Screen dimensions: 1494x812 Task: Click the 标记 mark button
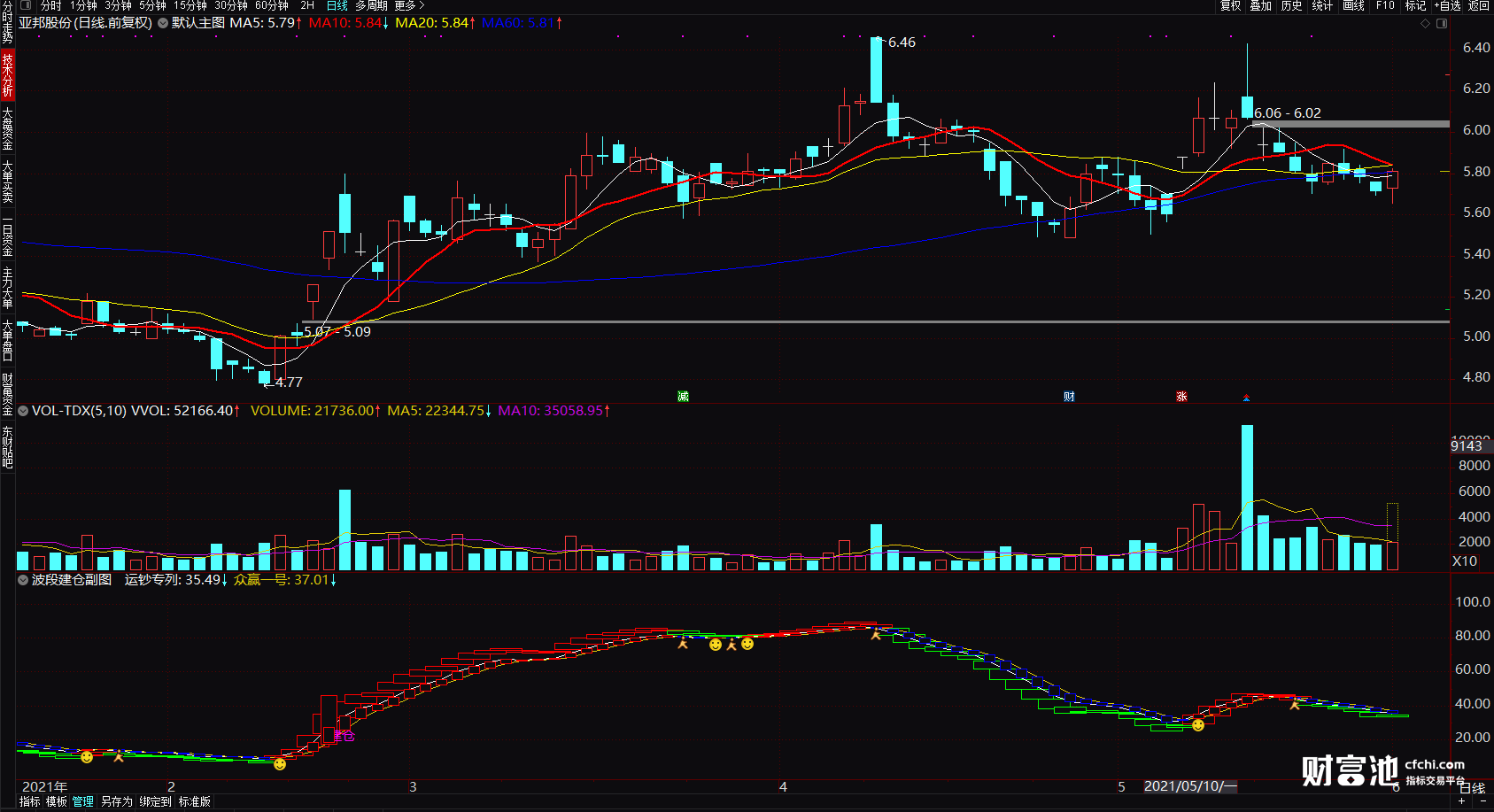point(1415,5)
